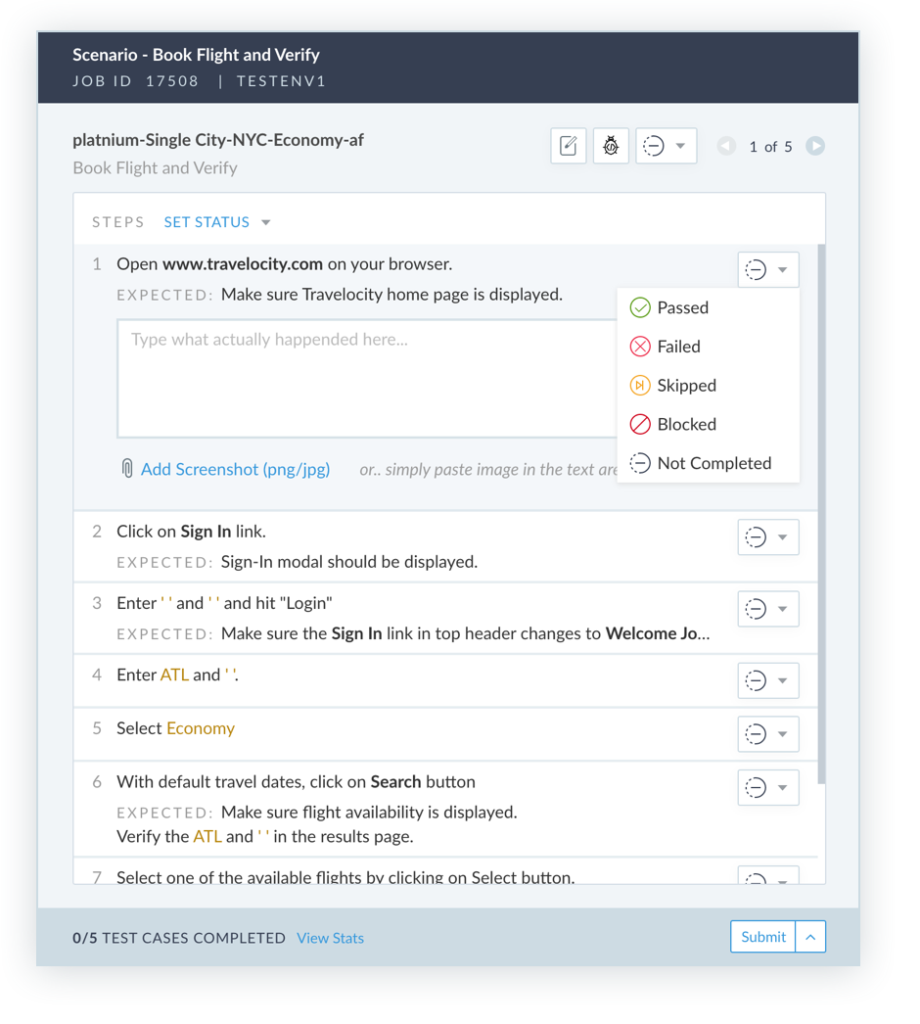Click the Submit button
Image resolution: width=920 pixels, height=1024 pixels.
click(762, 937)
